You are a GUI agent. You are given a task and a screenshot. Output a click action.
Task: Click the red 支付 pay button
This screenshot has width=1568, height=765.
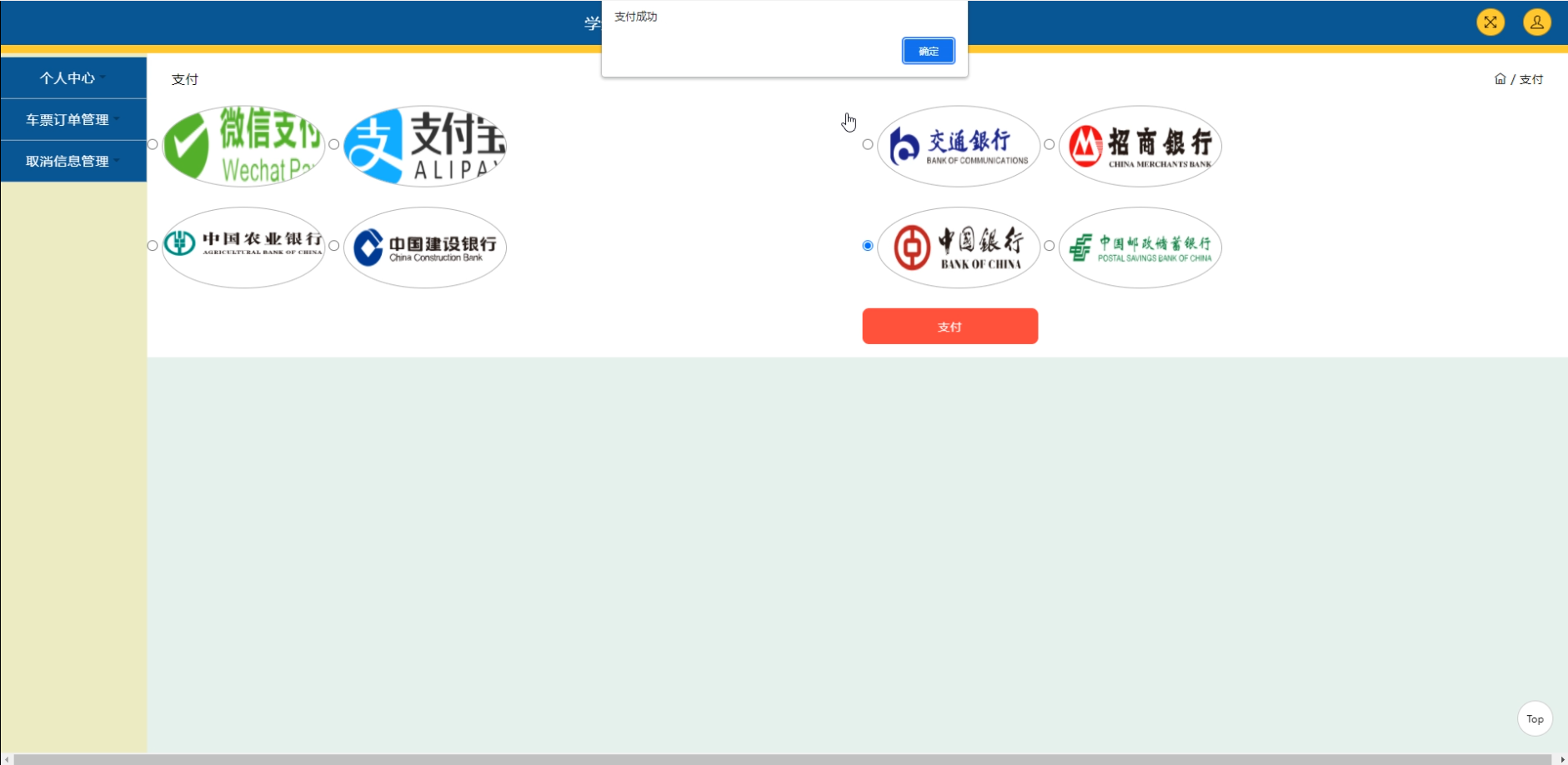[949, 326]
